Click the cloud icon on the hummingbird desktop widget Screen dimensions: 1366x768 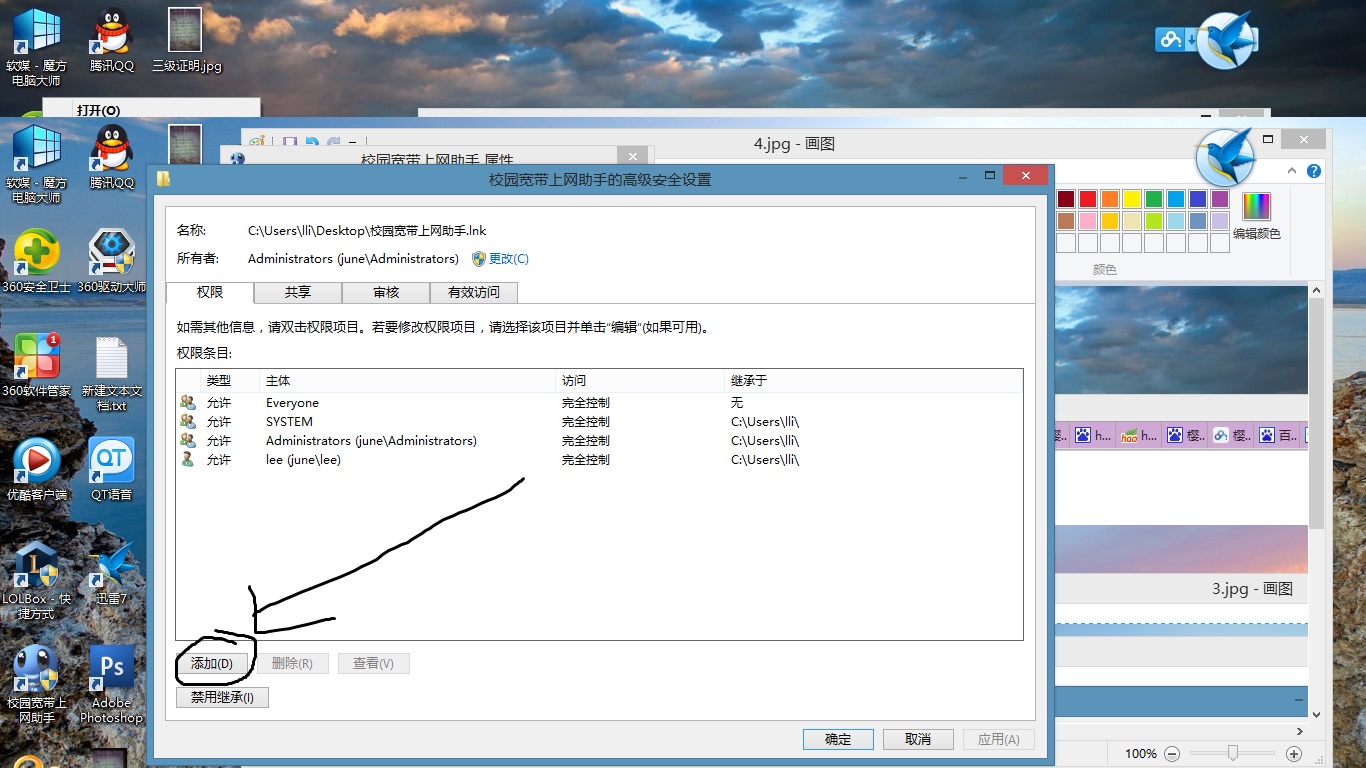click(1169, 40)
